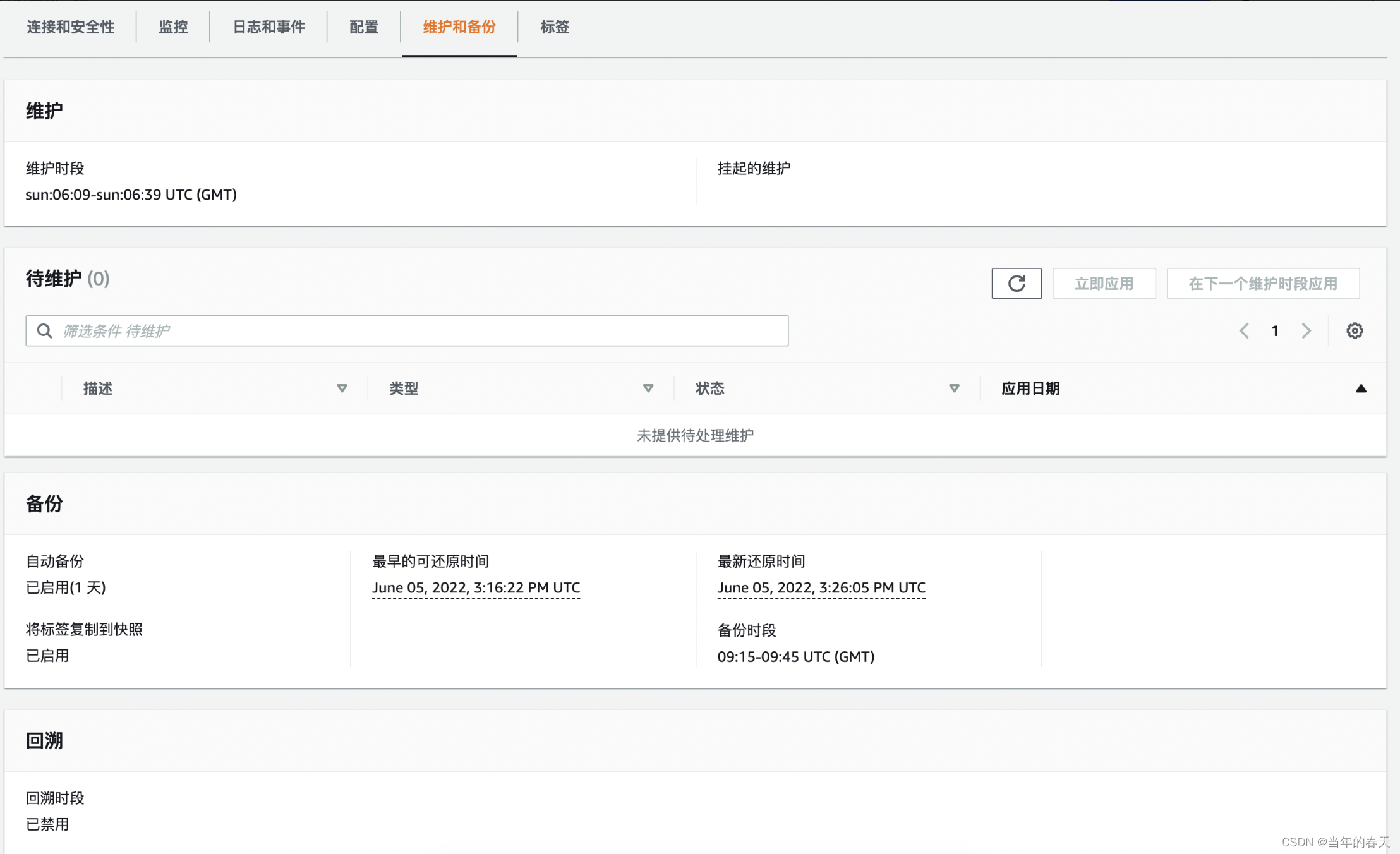This screenshot has width=1400, height=854.
Task: Click the refresh icon in 待维护 section
Action: click(1017, 284)
